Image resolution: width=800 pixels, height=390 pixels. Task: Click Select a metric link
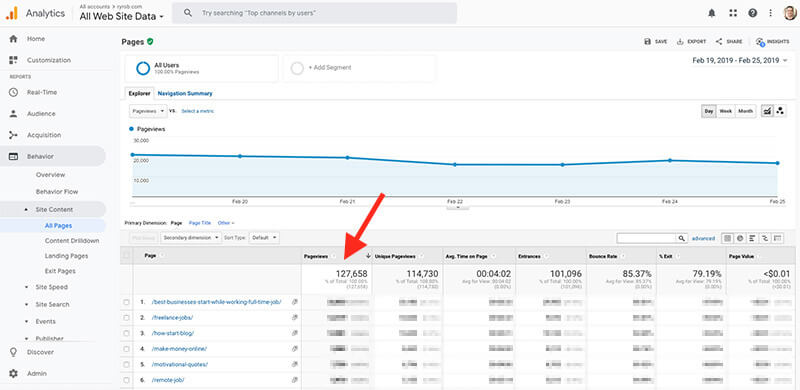197,111
